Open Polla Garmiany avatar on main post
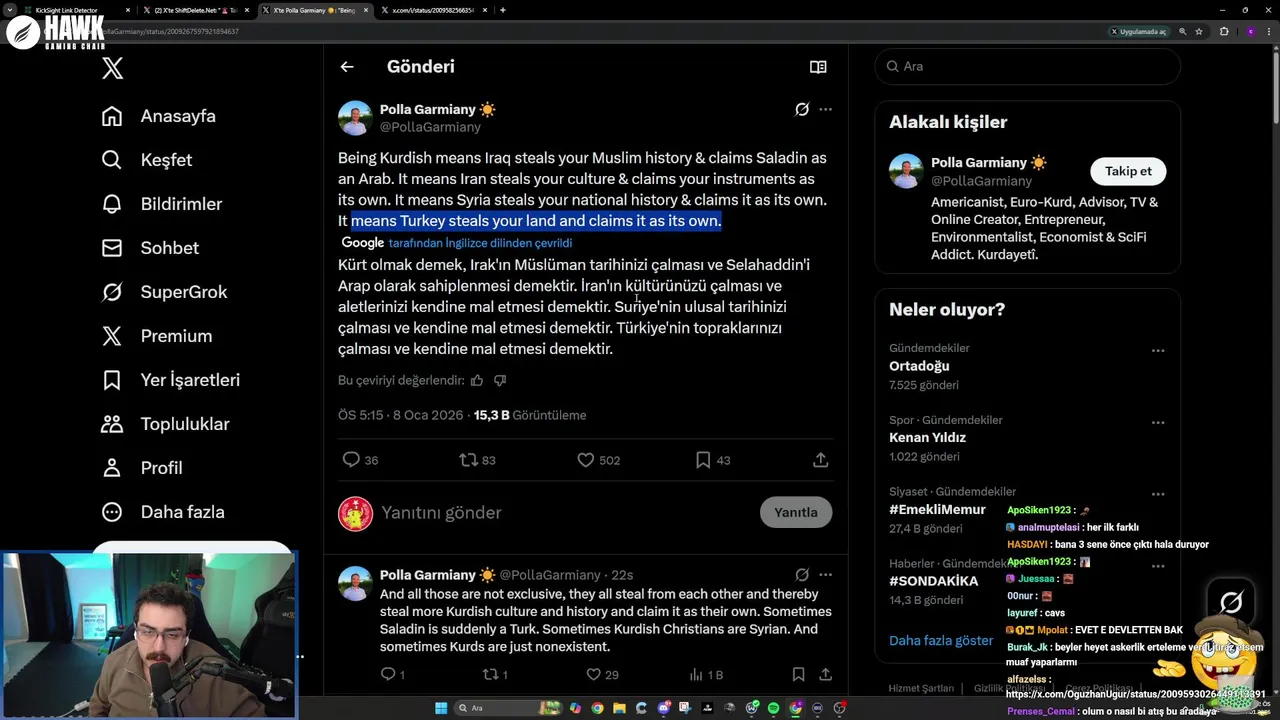The width and height of the screenshot is (1280, 720). (x=355, y=118)
